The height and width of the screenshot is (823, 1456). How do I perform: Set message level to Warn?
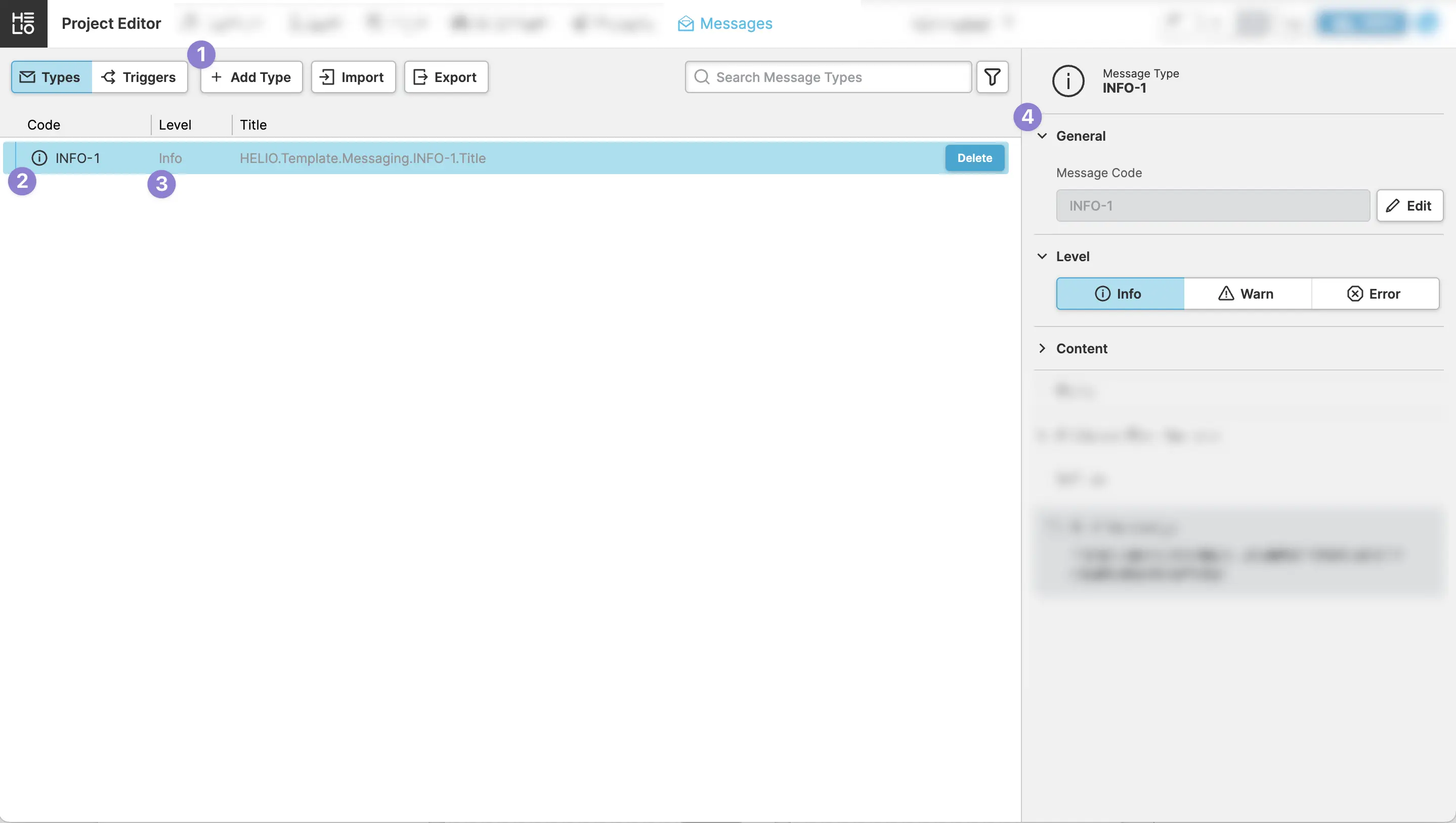point(1247,294)
